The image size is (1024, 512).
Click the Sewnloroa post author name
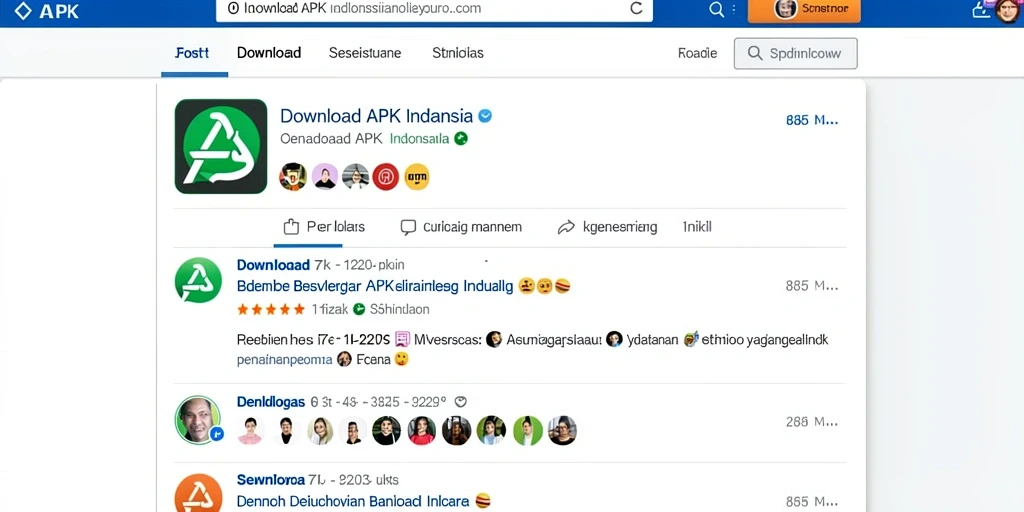click(270, 480)
